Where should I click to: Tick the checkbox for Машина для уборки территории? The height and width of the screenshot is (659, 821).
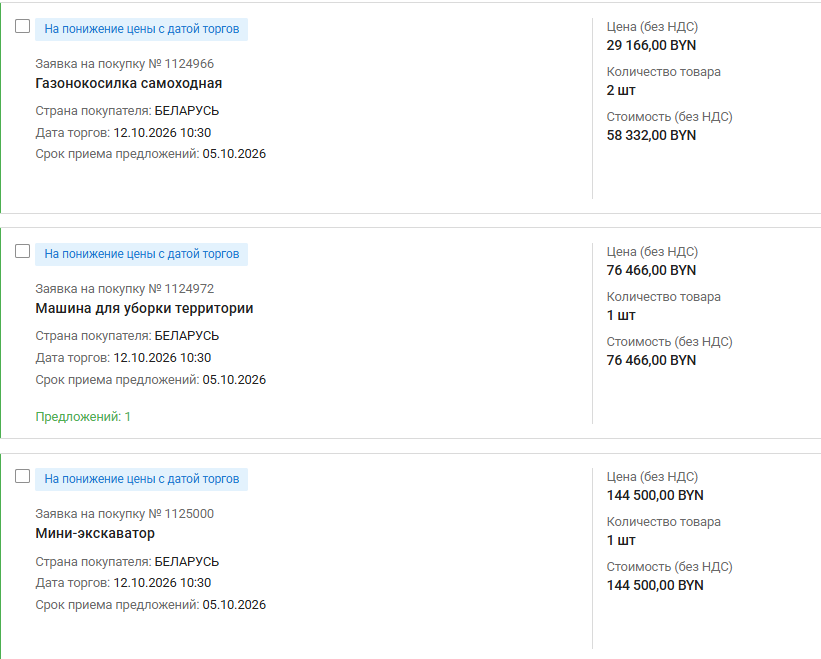[x=23, y=251]
